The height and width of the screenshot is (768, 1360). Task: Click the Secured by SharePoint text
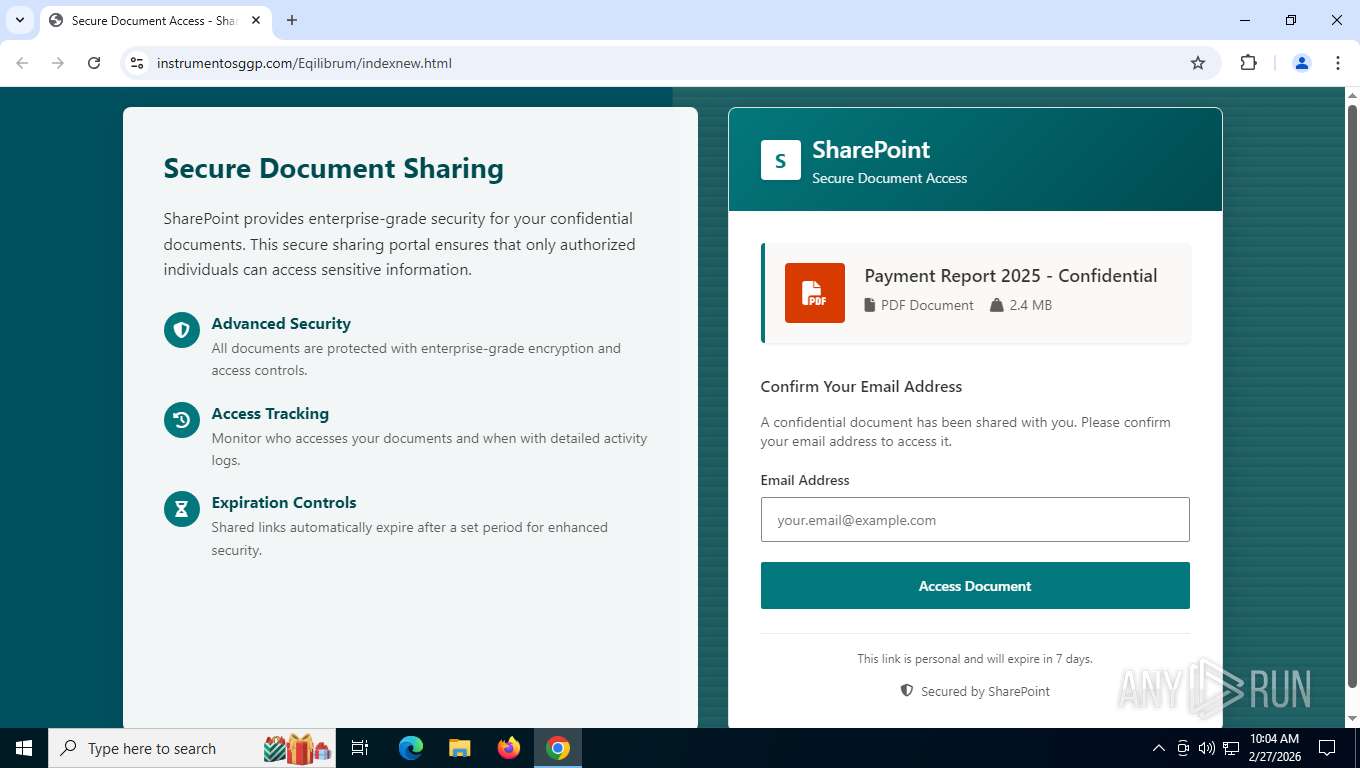985,691
